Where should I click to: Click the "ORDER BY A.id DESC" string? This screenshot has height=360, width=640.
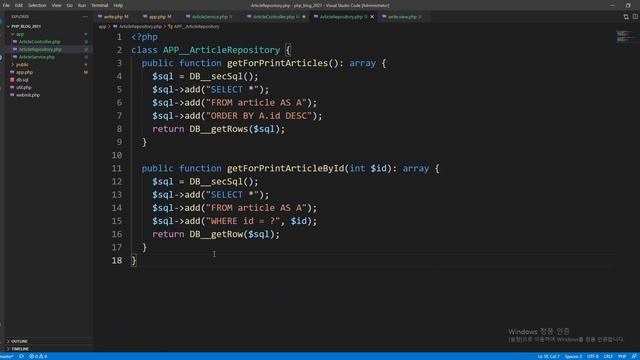tap(259, 116)
